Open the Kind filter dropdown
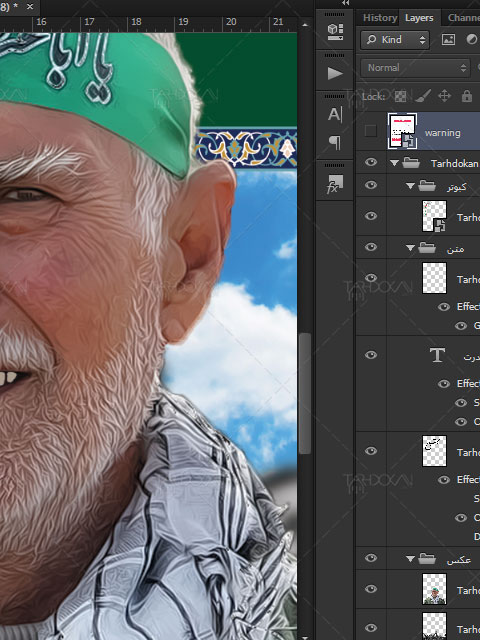 (395, 40)
